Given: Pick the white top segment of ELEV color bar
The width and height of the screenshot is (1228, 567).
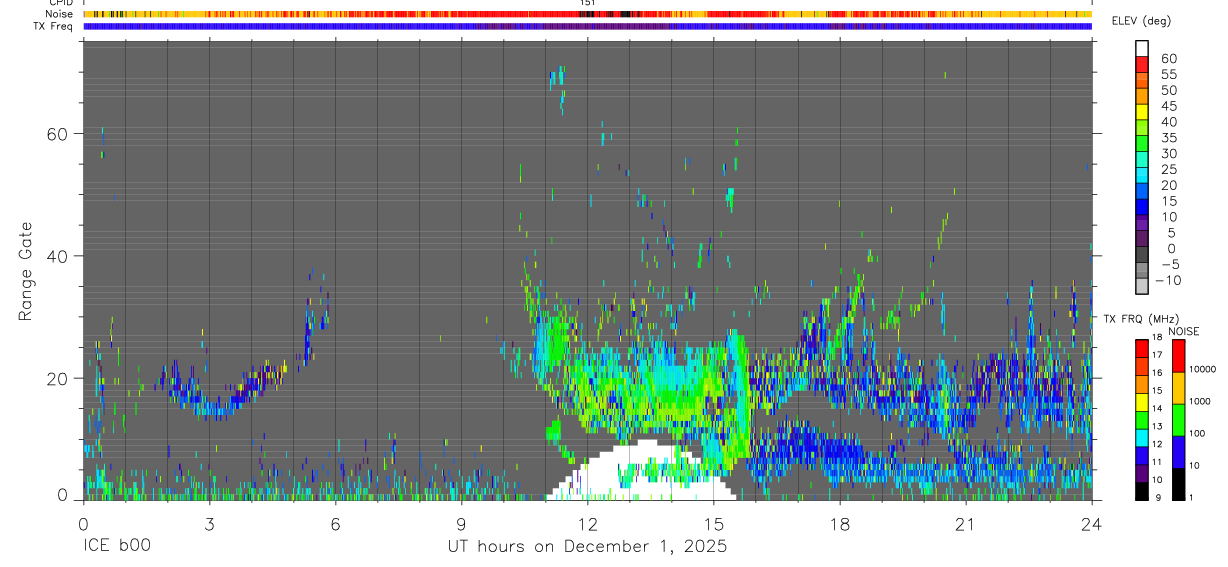Looking at the screenshot, I should click(x=1142, y=48).
